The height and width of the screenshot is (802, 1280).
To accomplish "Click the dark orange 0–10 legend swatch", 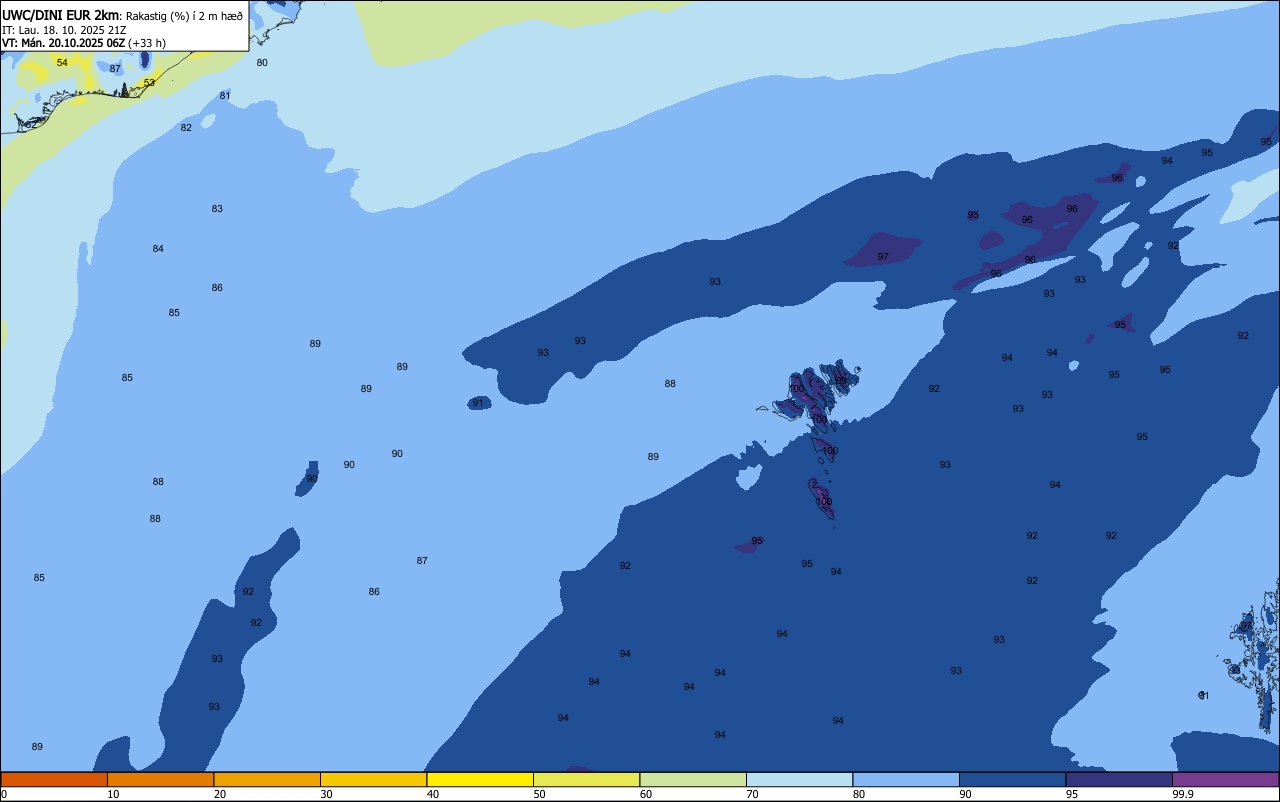I will (x=54, y=779).
